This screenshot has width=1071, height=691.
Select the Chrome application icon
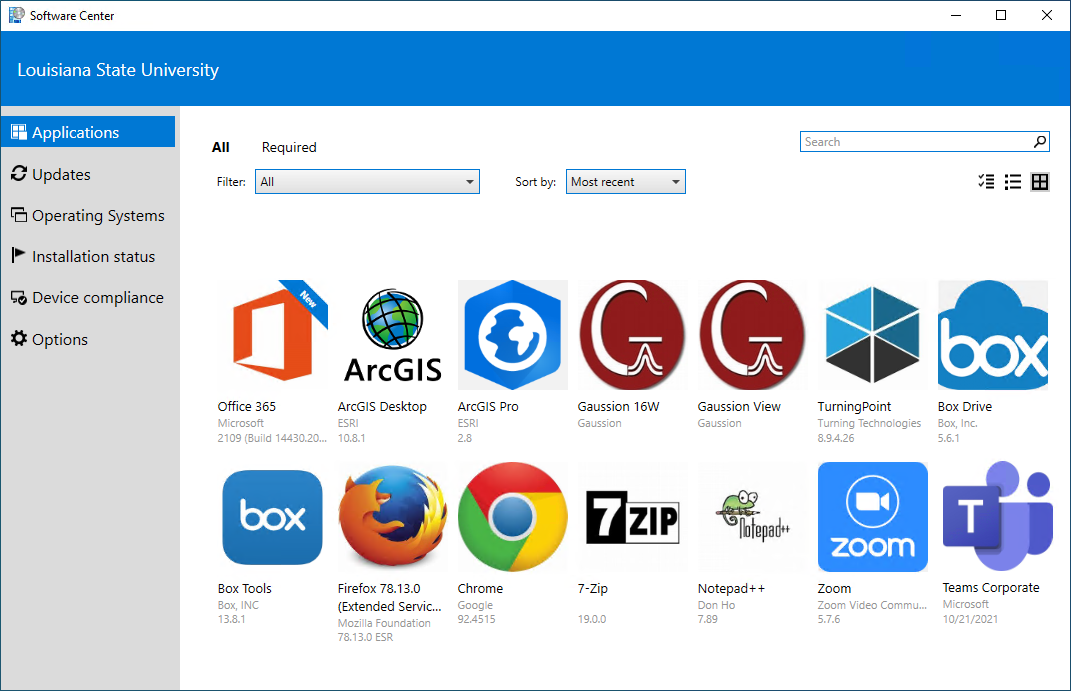(512, 517)
